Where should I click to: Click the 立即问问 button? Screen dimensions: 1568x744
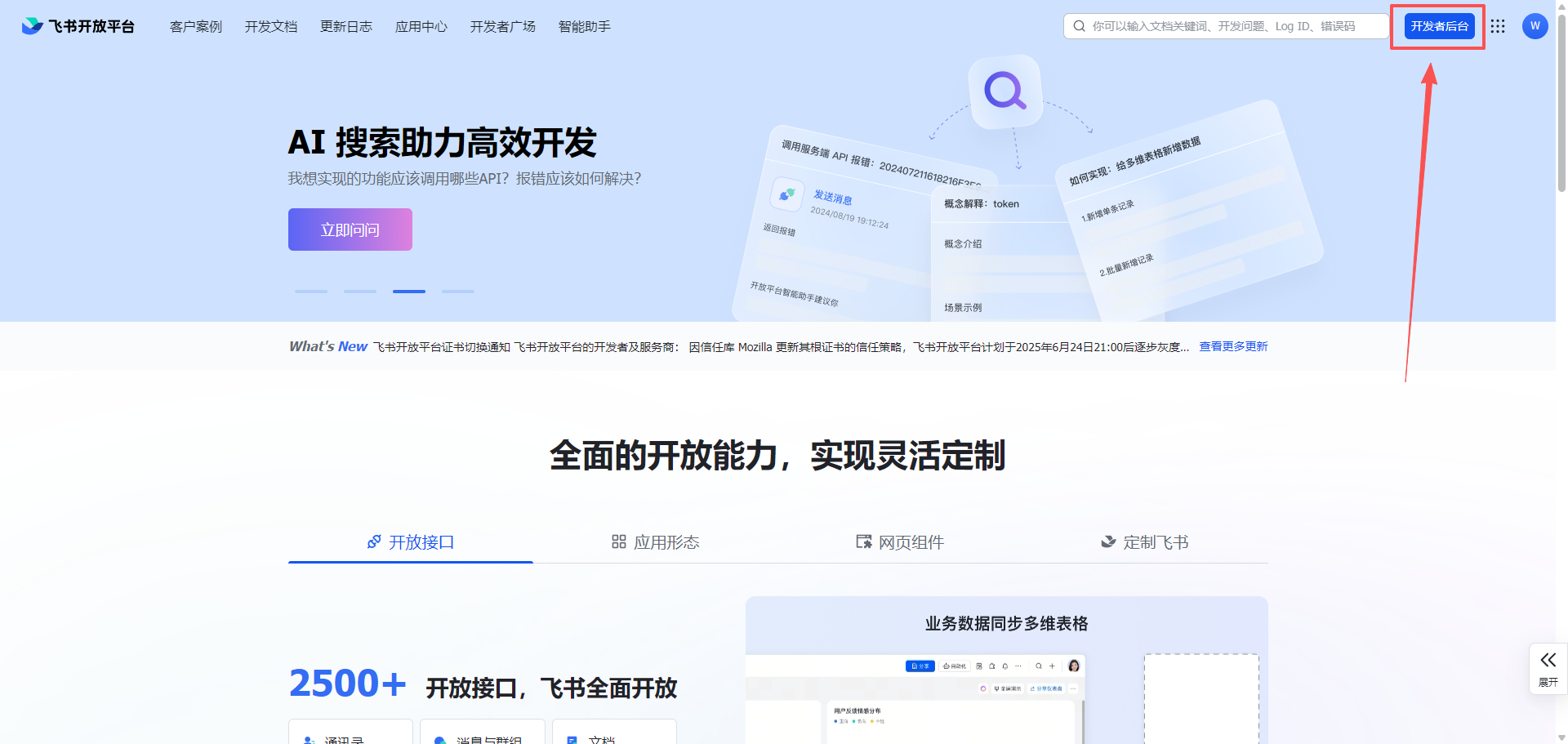(x=350, y=229)
